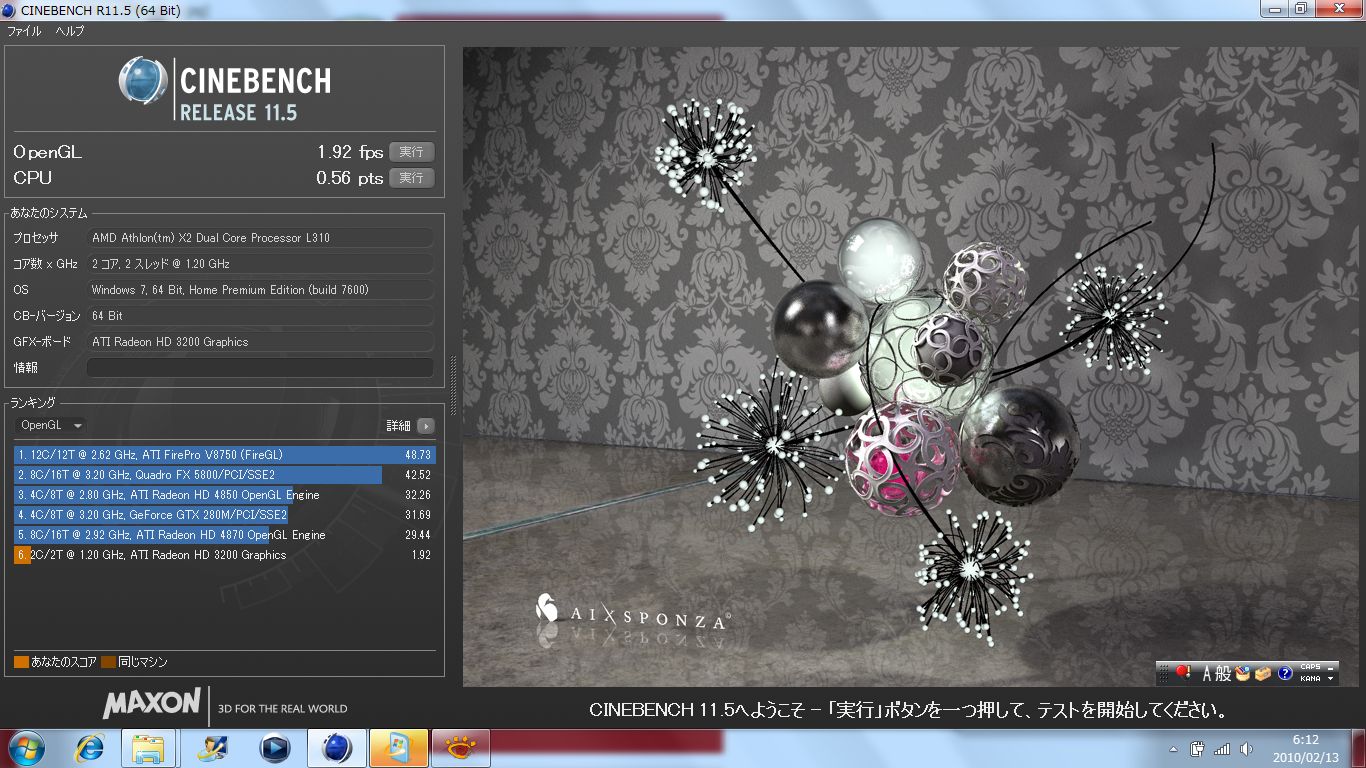Click the cores value 2 コア, 2 スレッド
Image resolution: width=1366 pixels, height=768 pixels.
[x=260, y=264]
